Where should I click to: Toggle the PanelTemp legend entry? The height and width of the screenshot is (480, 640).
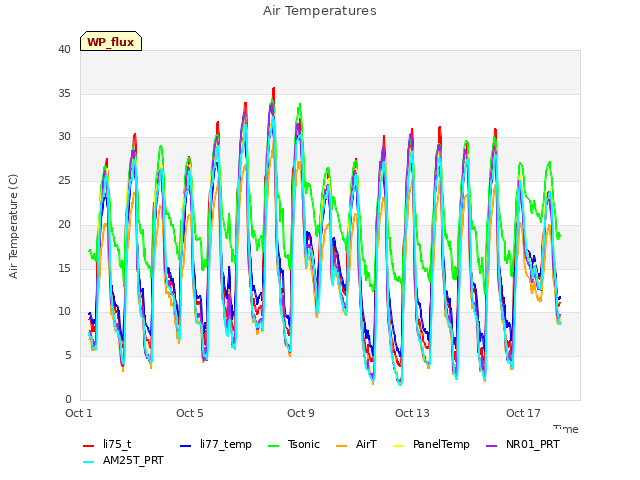pos(431,444)
